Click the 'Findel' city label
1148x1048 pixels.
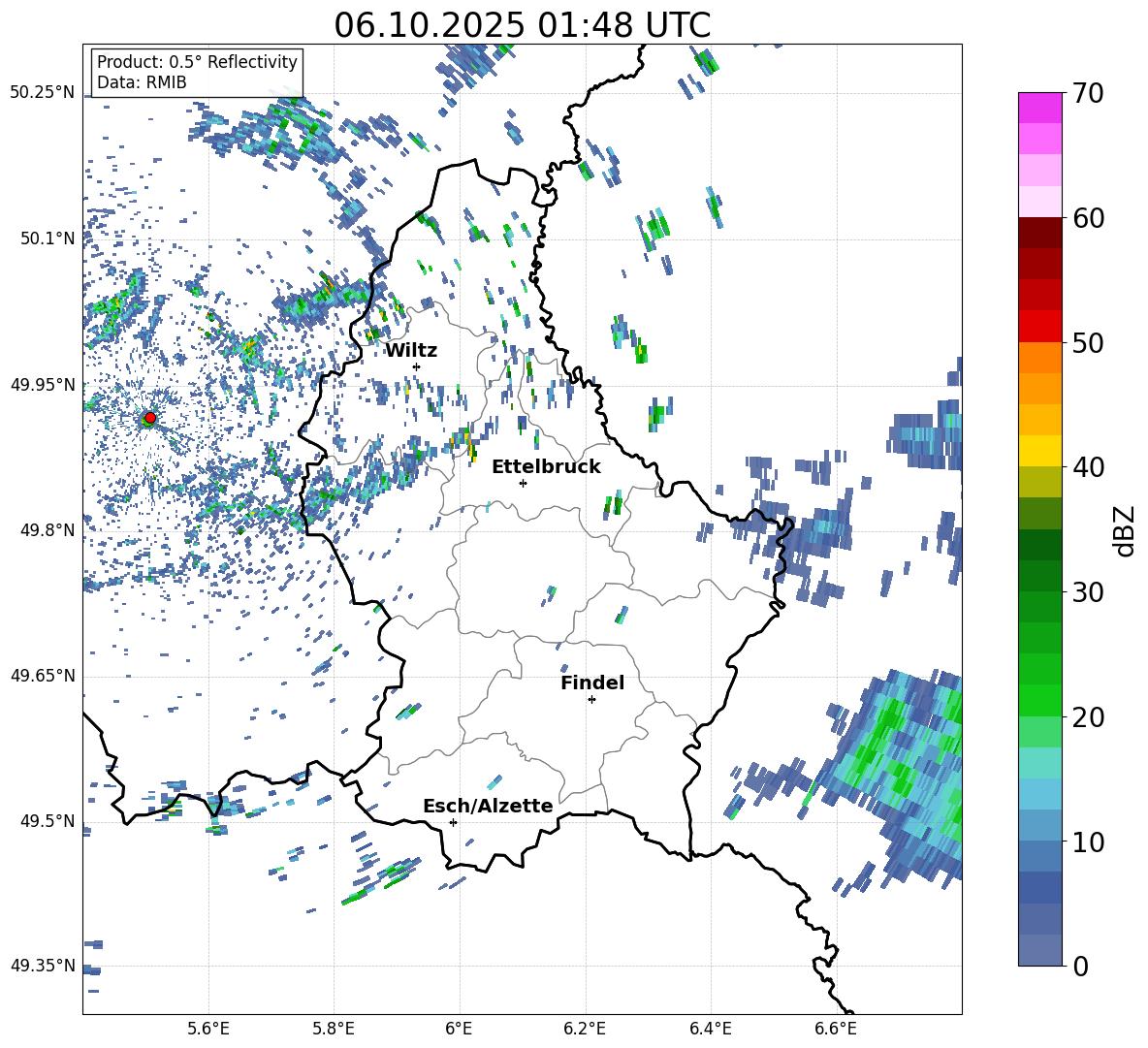point(592,683)
